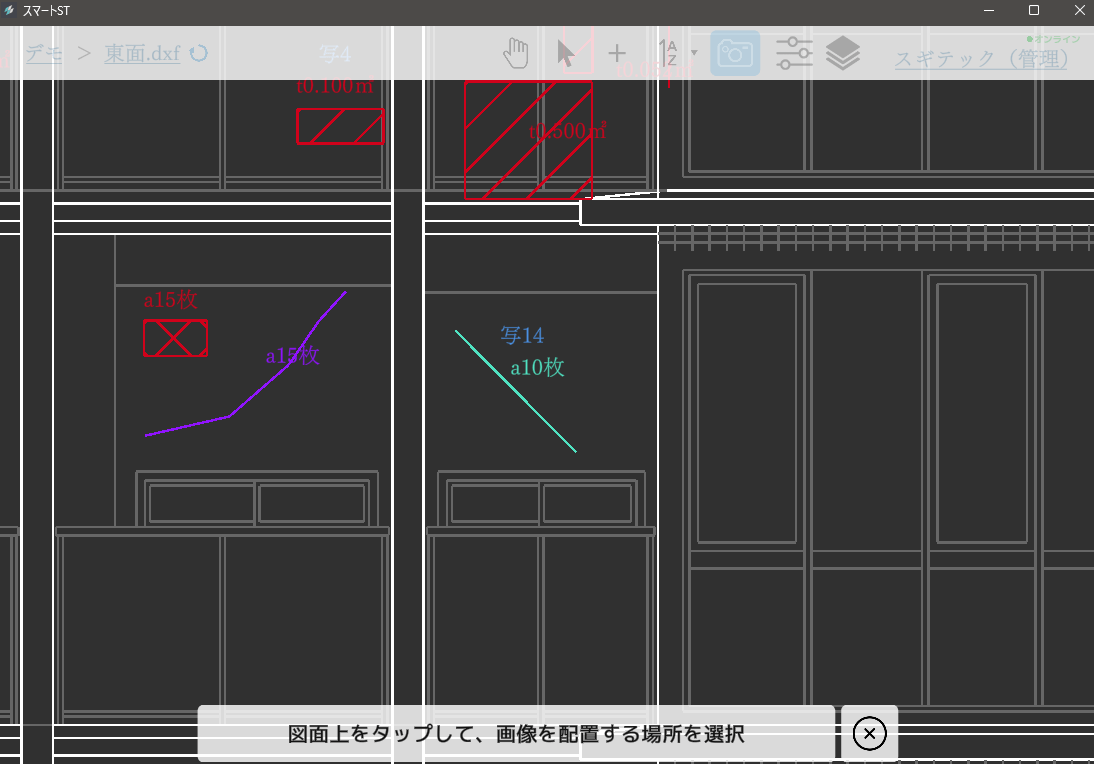Open the sort dropdown arrow
Screen dimensions: 1094x764
click(x=694, y=52)
